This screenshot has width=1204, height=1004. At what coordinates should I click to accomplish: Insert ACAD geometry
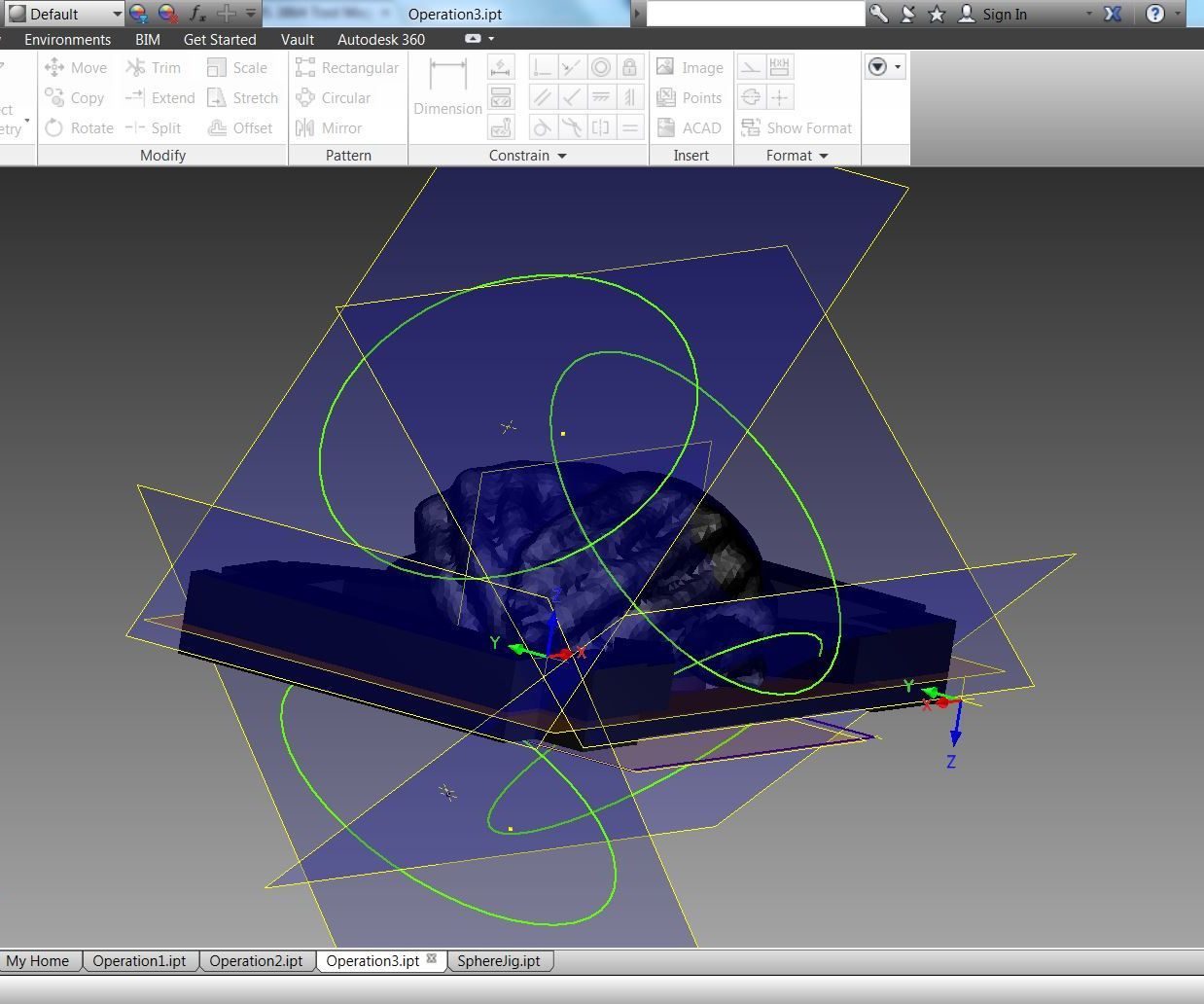point(691,127)
